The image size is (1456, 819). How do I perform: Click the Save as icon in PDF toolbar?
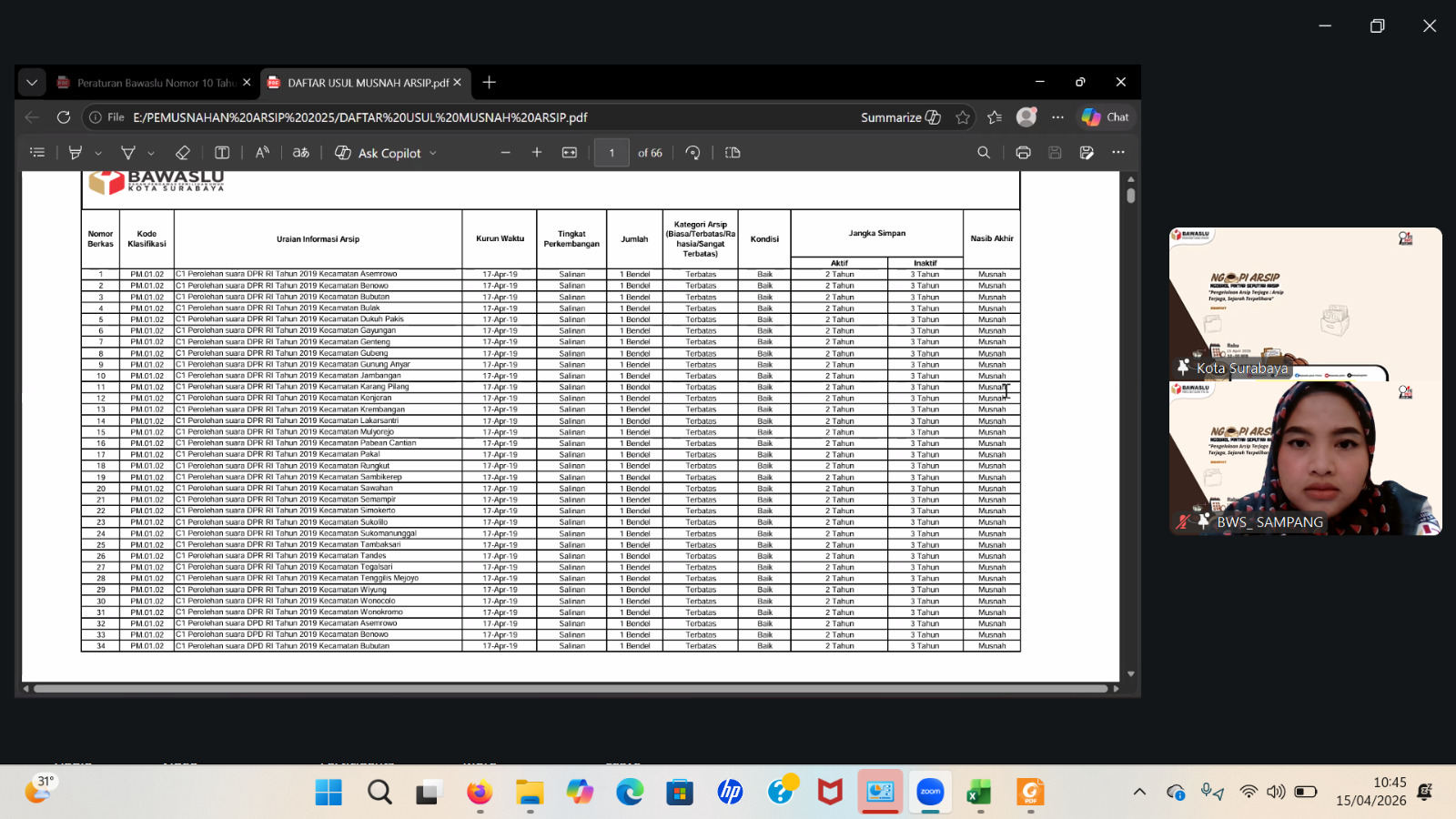(x=1087, y=153)
